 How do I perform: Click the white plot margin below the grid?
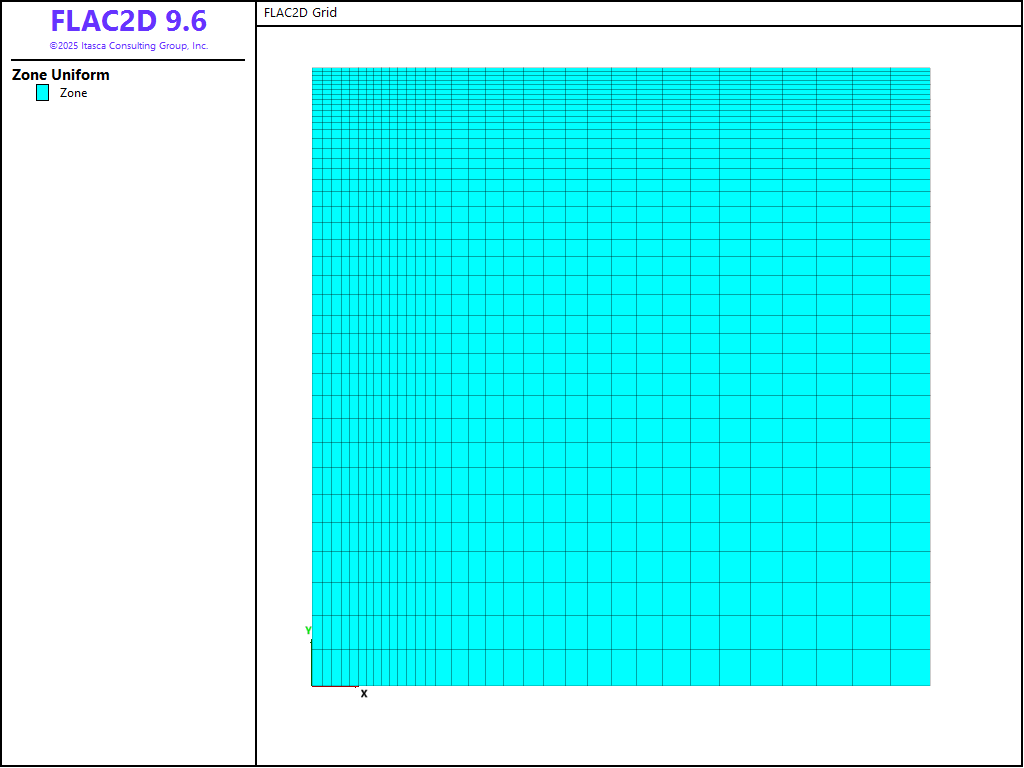click(620, 725)
